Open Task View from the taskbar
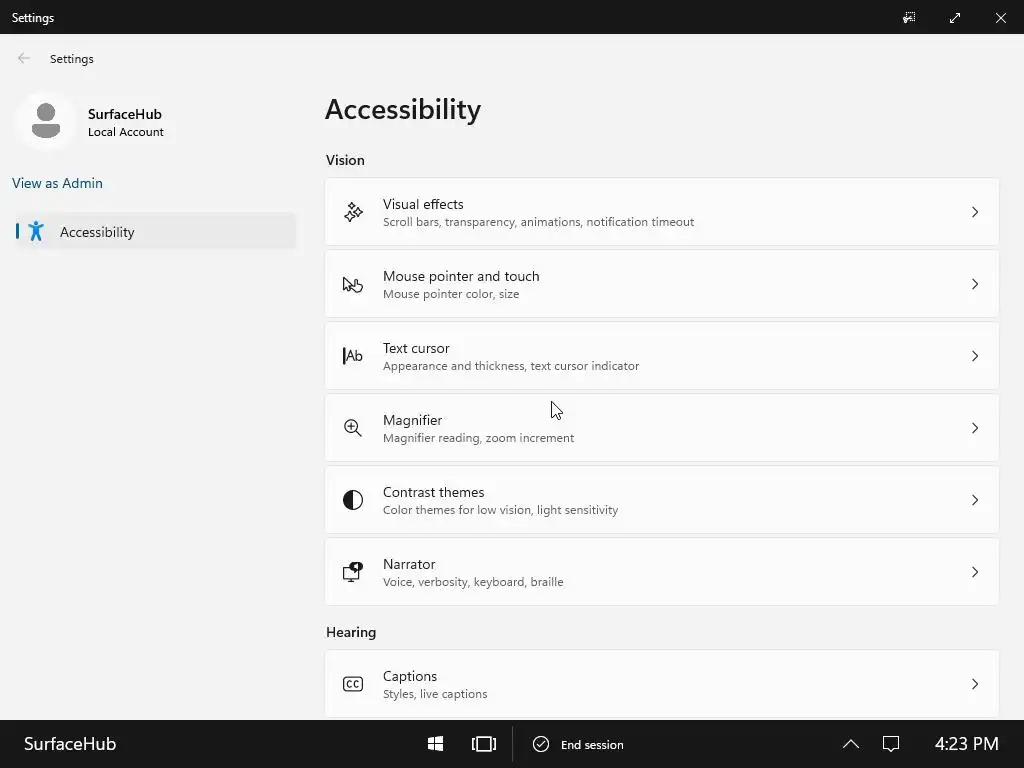1024x768 pixels. point(484,744)
